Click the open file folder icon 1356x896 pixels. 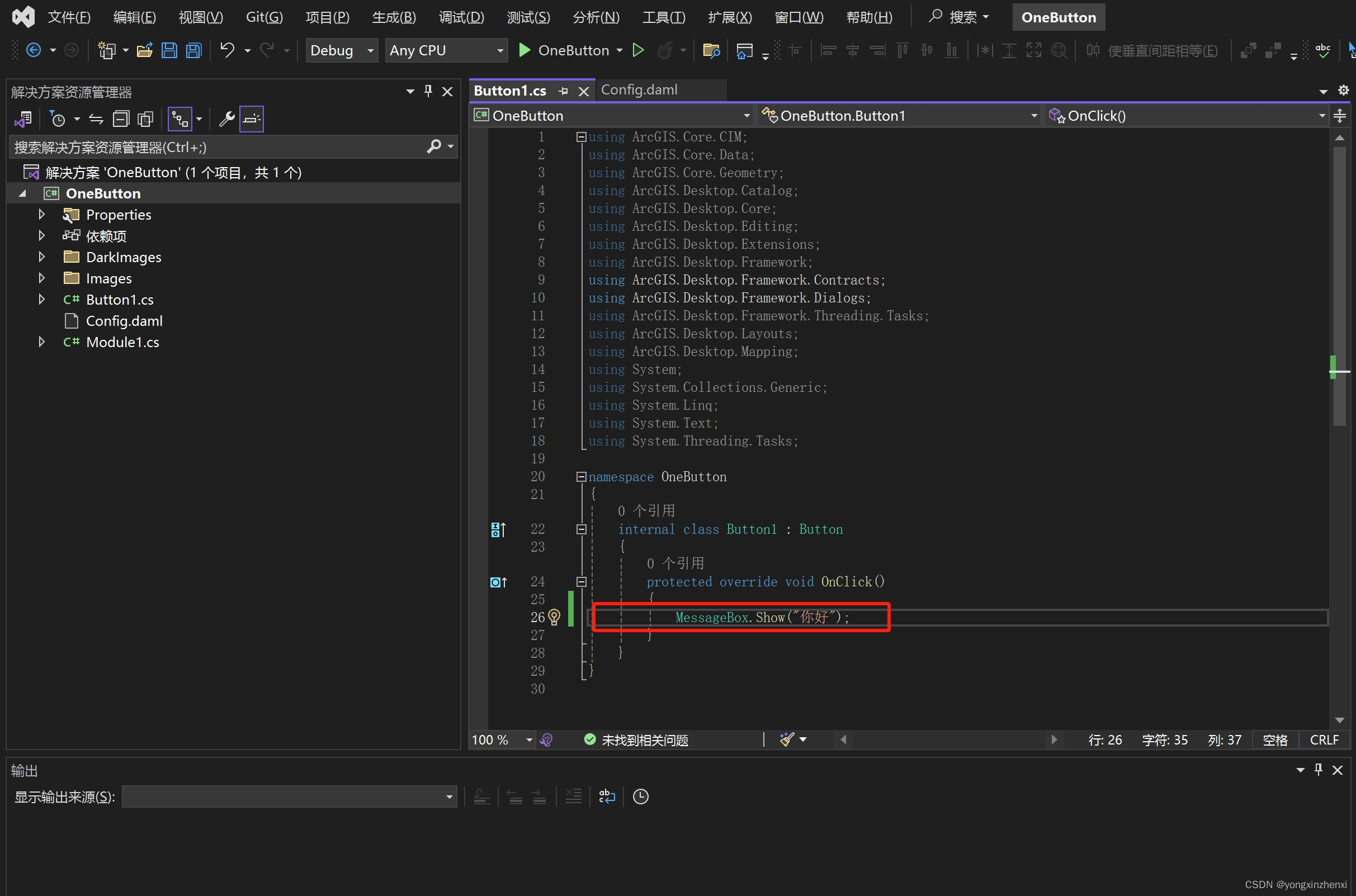coord(144,50)
